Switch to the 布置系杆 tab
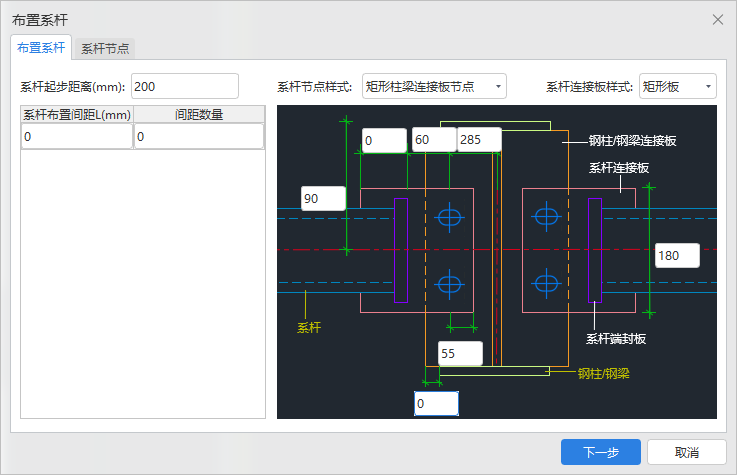737x475 pixels. click(x=41, y=47)
